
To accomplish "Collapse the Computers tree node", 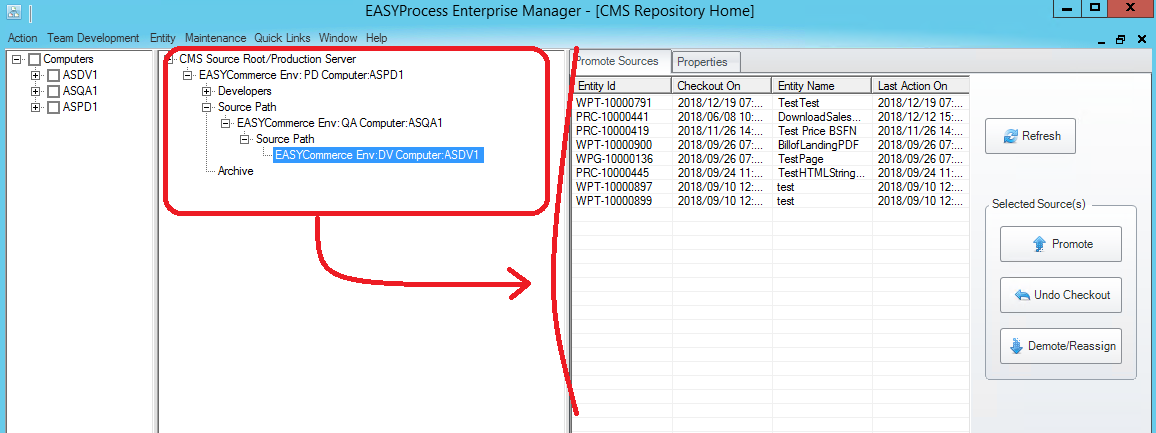I will click(17, 59).
